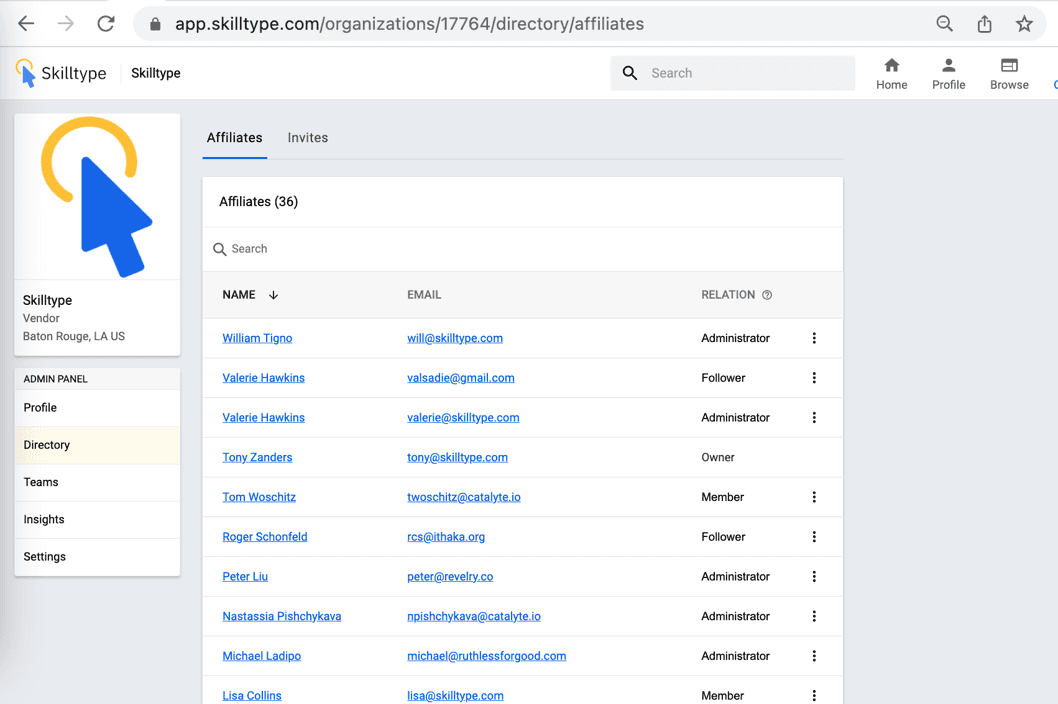Toggle the NAME column sort arrow

pos(273,295)
